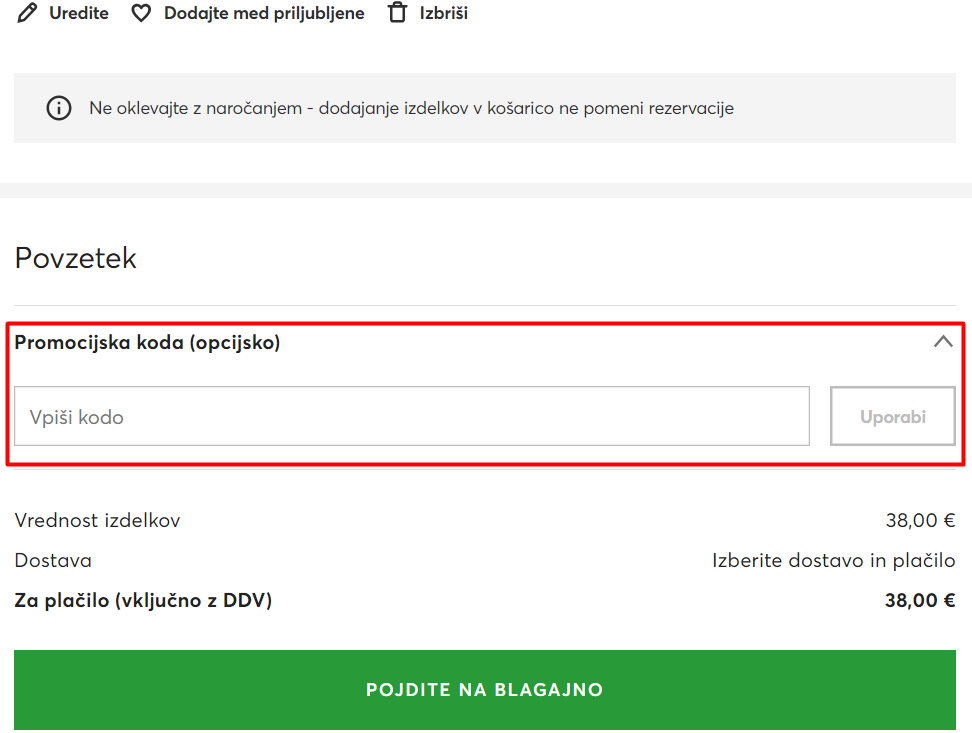Choose Izbriši to remove item

point(444,13)
